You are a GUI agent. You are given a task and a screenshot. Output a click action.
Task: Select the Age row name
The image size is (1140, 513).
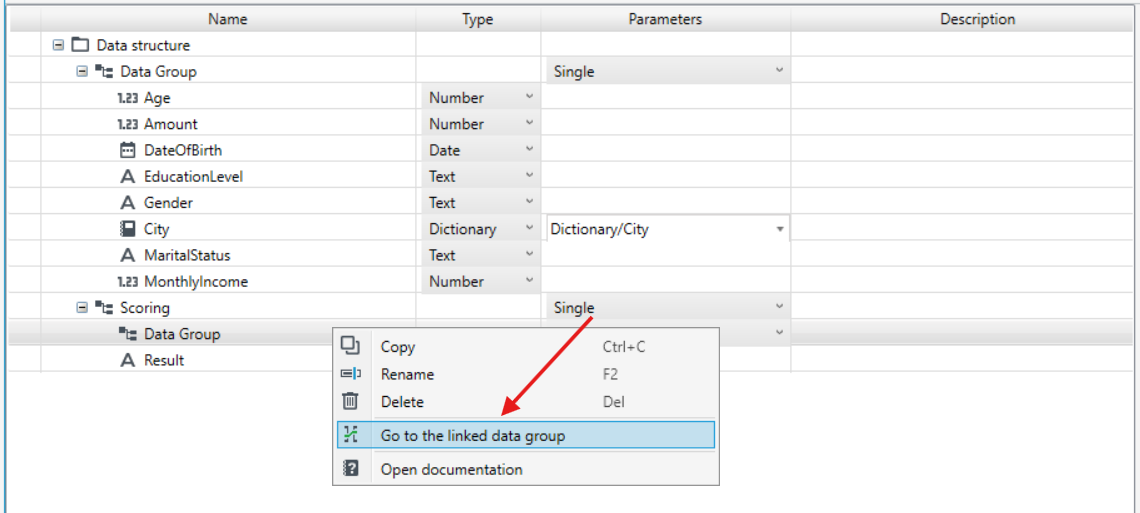pos(157,97)
